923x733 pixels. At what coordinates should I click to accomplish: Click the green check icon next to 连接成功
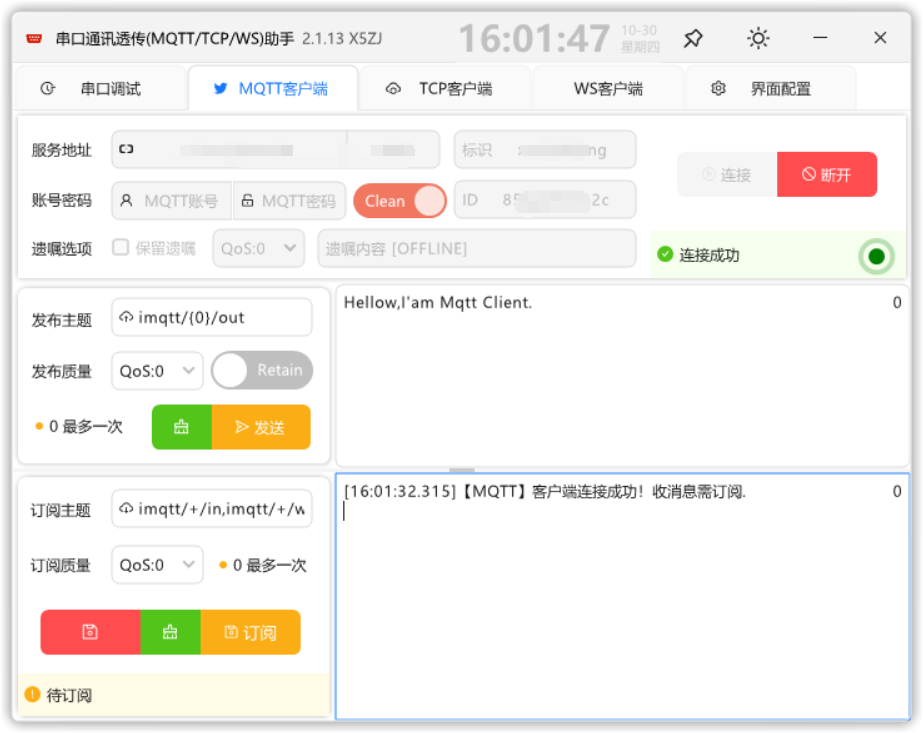point(665,254)
